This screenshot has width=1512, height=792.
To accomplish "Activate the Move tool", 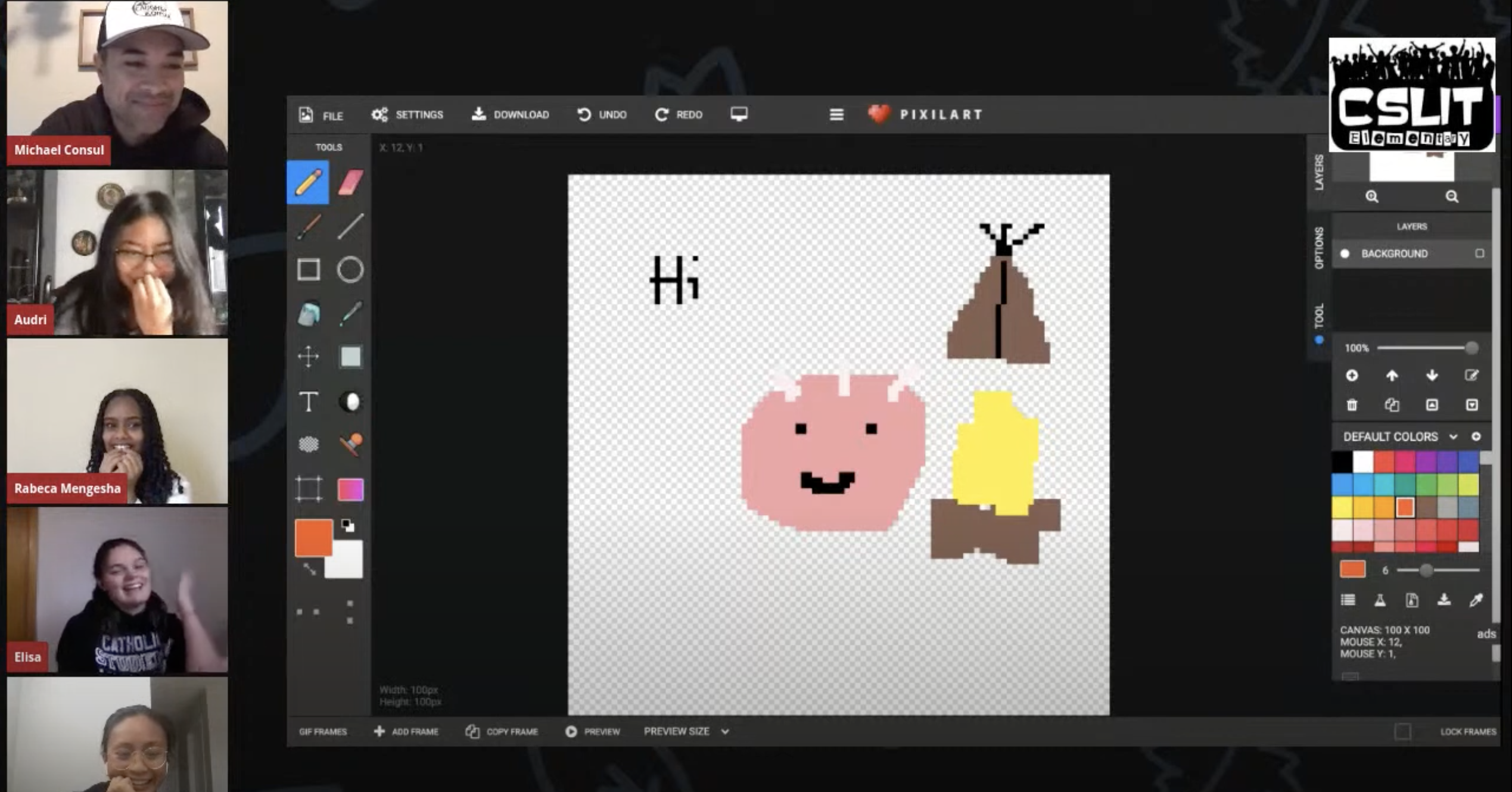I will [x=309, y=357].
